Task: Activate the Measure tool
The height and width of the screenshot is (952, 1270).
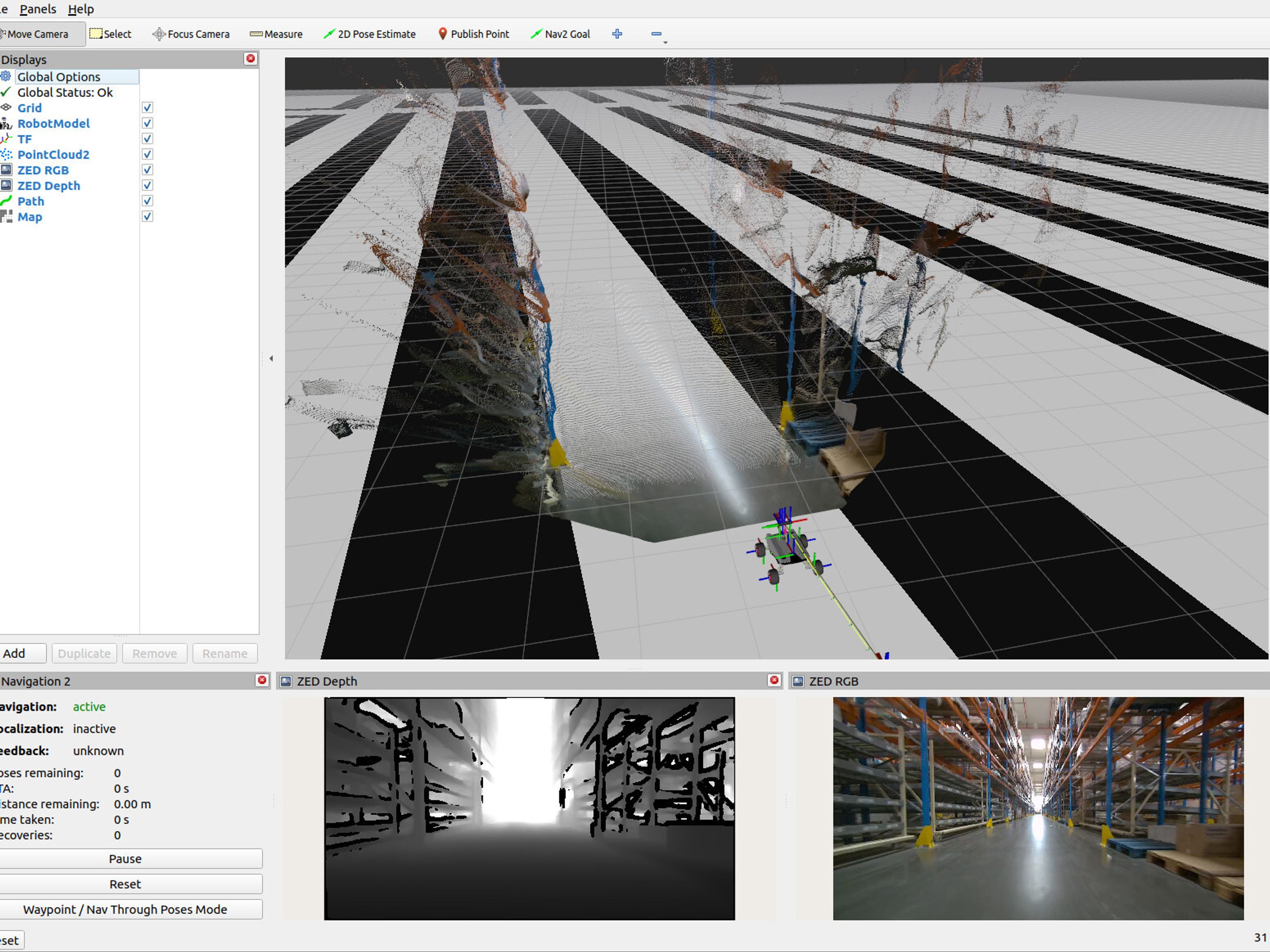Action: coord(276,34)
